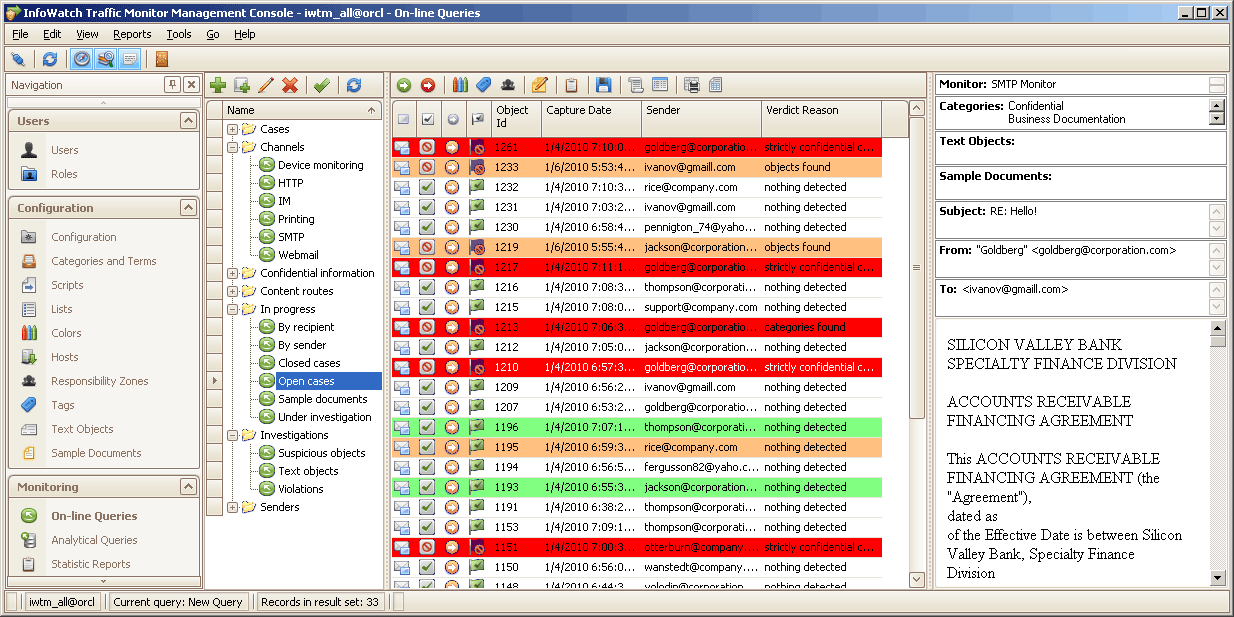This screenshot has height=617, width=1234.
Task: Open the Tools menu
Action: pyautogui.click(x=179, y=34)
